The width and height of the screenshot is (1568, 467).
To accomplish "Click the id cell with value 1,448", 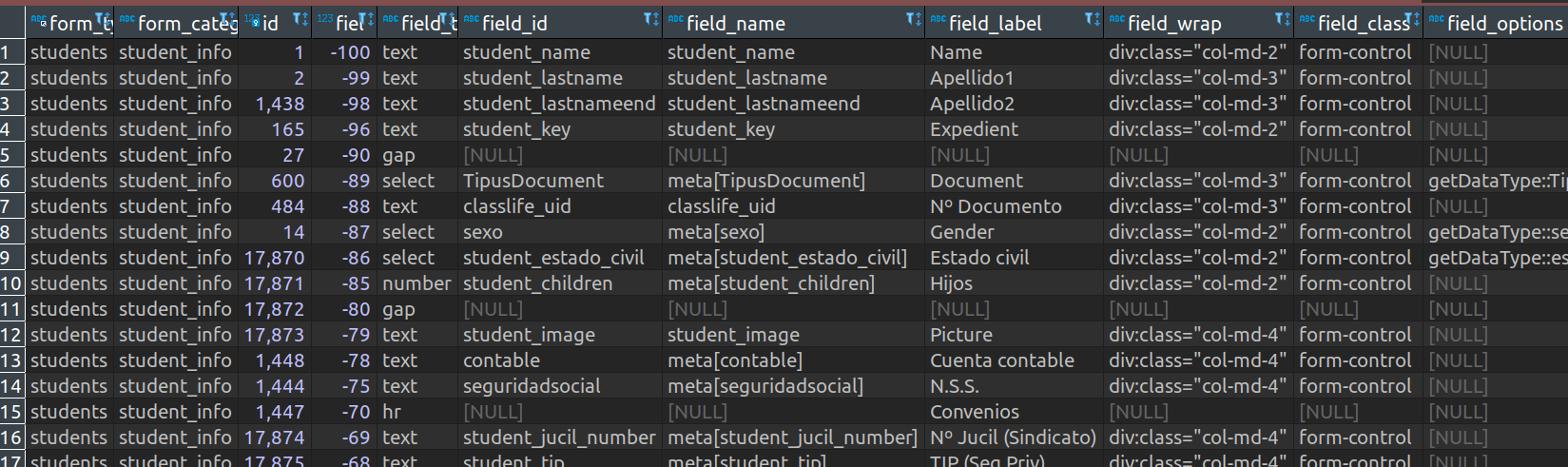I will pyautogui.click(x=275, y=360).
